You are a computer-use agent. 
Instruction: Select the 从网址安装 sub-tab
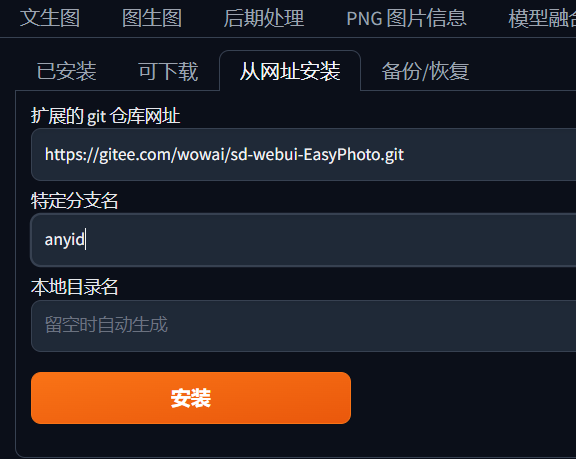[290, 71]
